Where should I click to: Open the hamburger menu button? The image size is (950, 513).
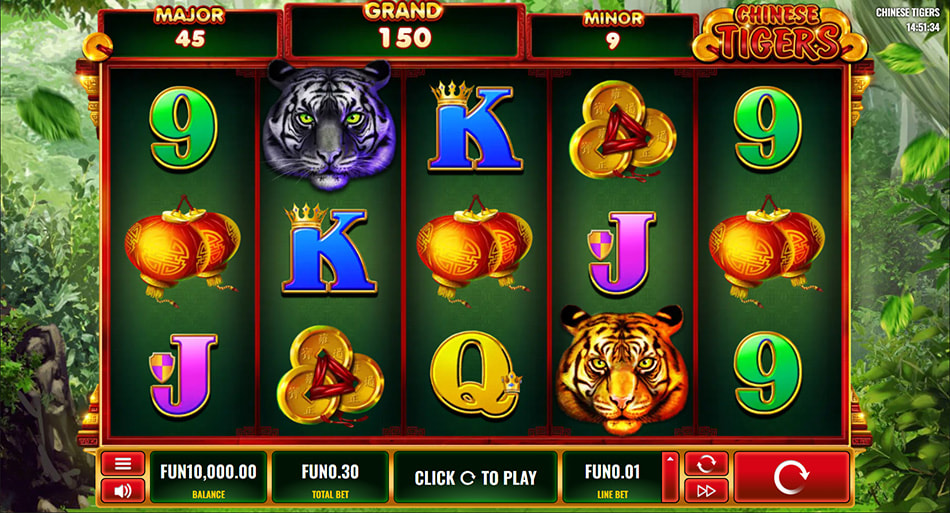pyautogui.click(x=123, y=464)
